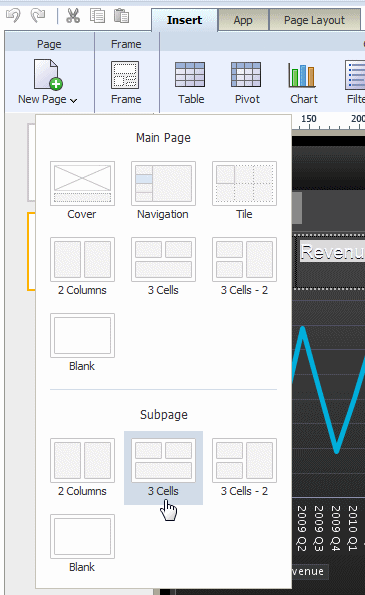This screenshot has height=595, width=365.
Task: Select Main Page 3 Cells - 2 layout
Action: (x=244, y=266)
